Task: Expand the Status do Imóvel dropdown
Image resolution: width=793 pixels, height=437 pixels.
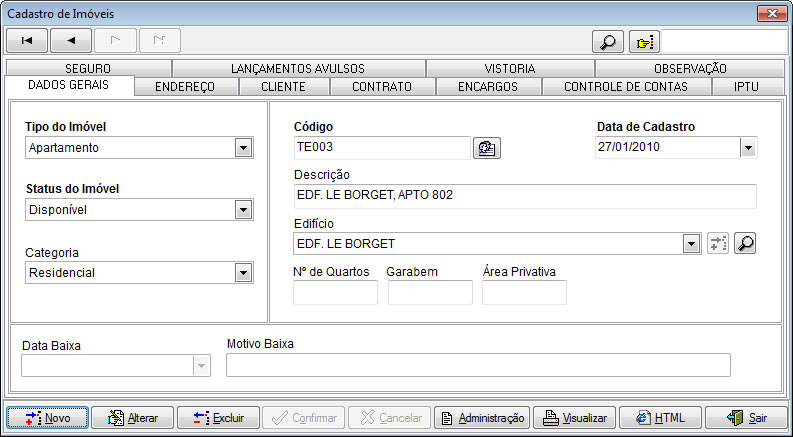Action: [x=243, y=210]
